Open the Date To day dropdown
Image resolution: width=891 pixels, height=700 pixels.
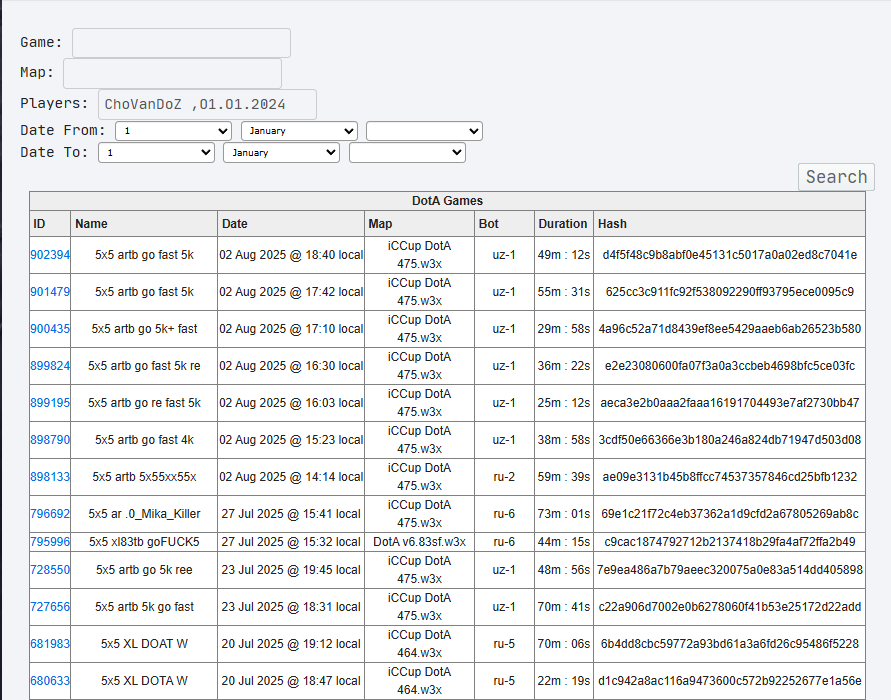(x=156, y=152)
